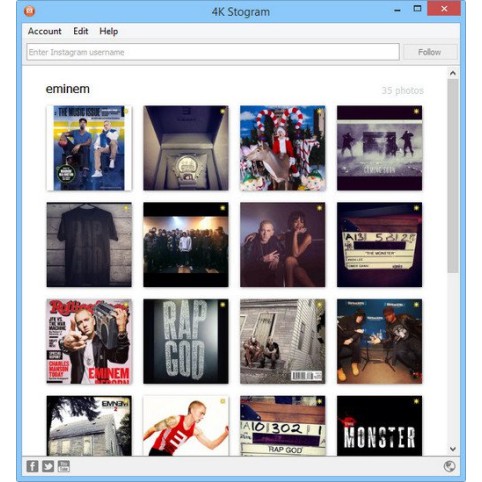Click the scrollbar up arrow
The width and height of the screenshot is (482, 482).
click(x=453, y=73)
